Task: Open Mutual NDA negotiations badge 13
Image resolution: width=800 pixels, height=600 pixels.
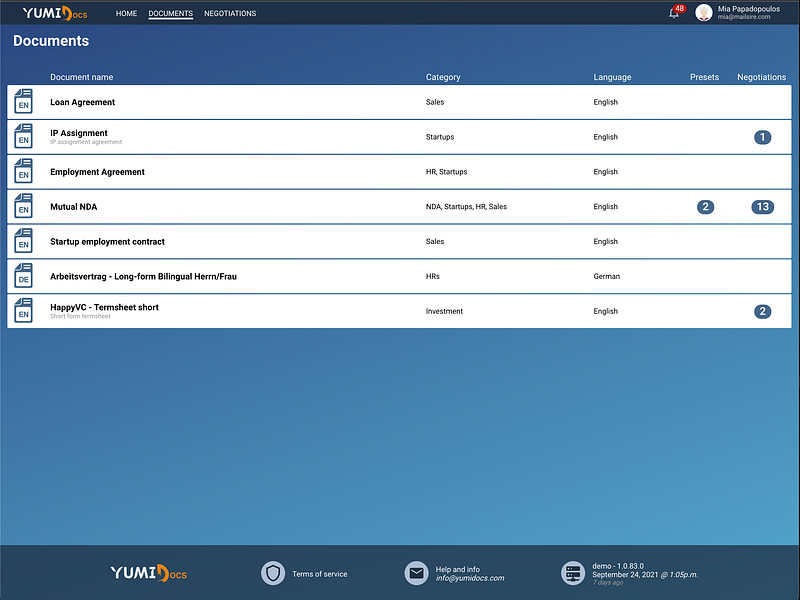Action: [762, 207]
